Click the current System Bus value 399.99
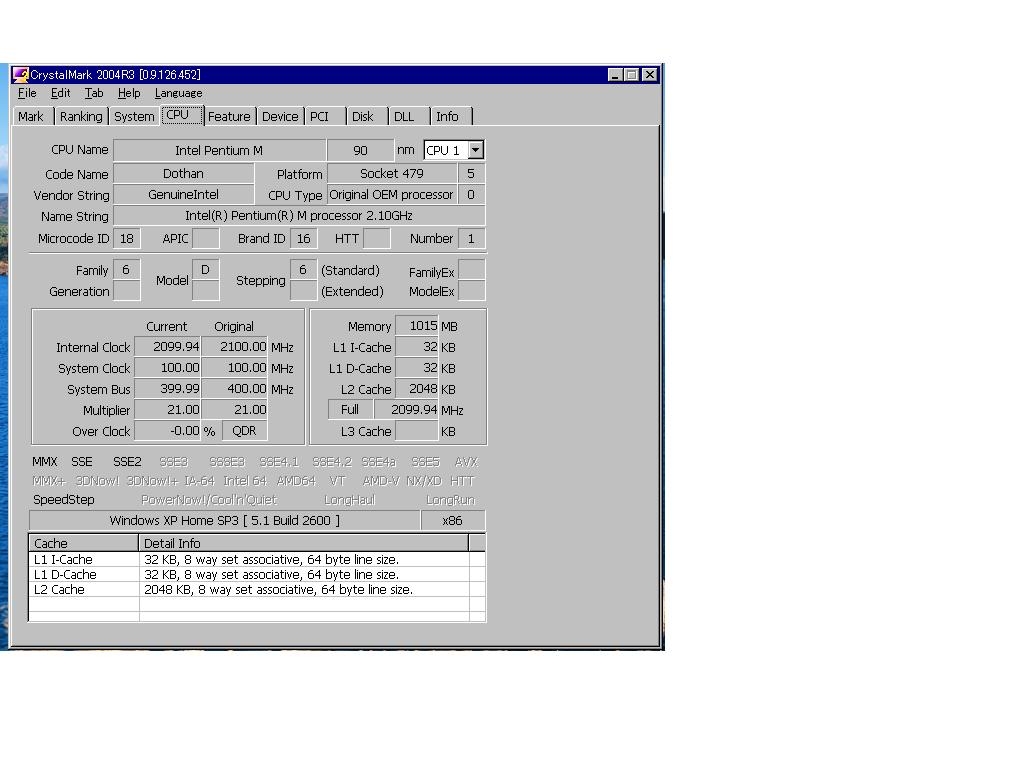 tap(168, 389)
